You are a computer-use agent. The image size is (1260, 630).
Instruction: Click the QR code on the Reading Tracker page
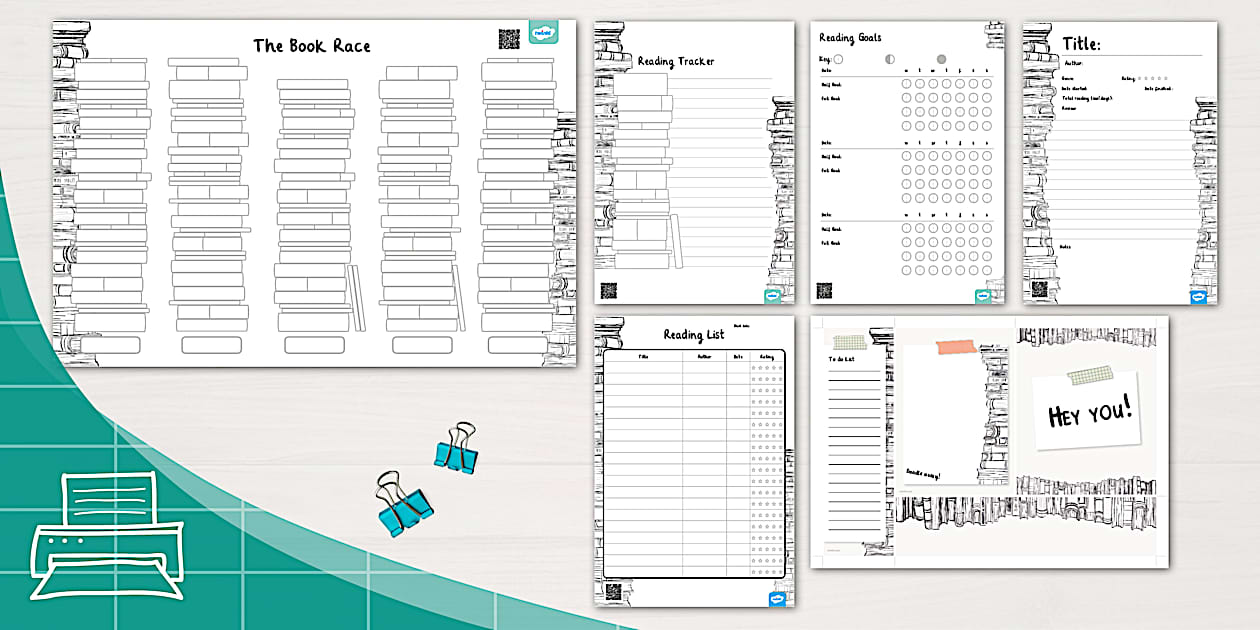609,291
